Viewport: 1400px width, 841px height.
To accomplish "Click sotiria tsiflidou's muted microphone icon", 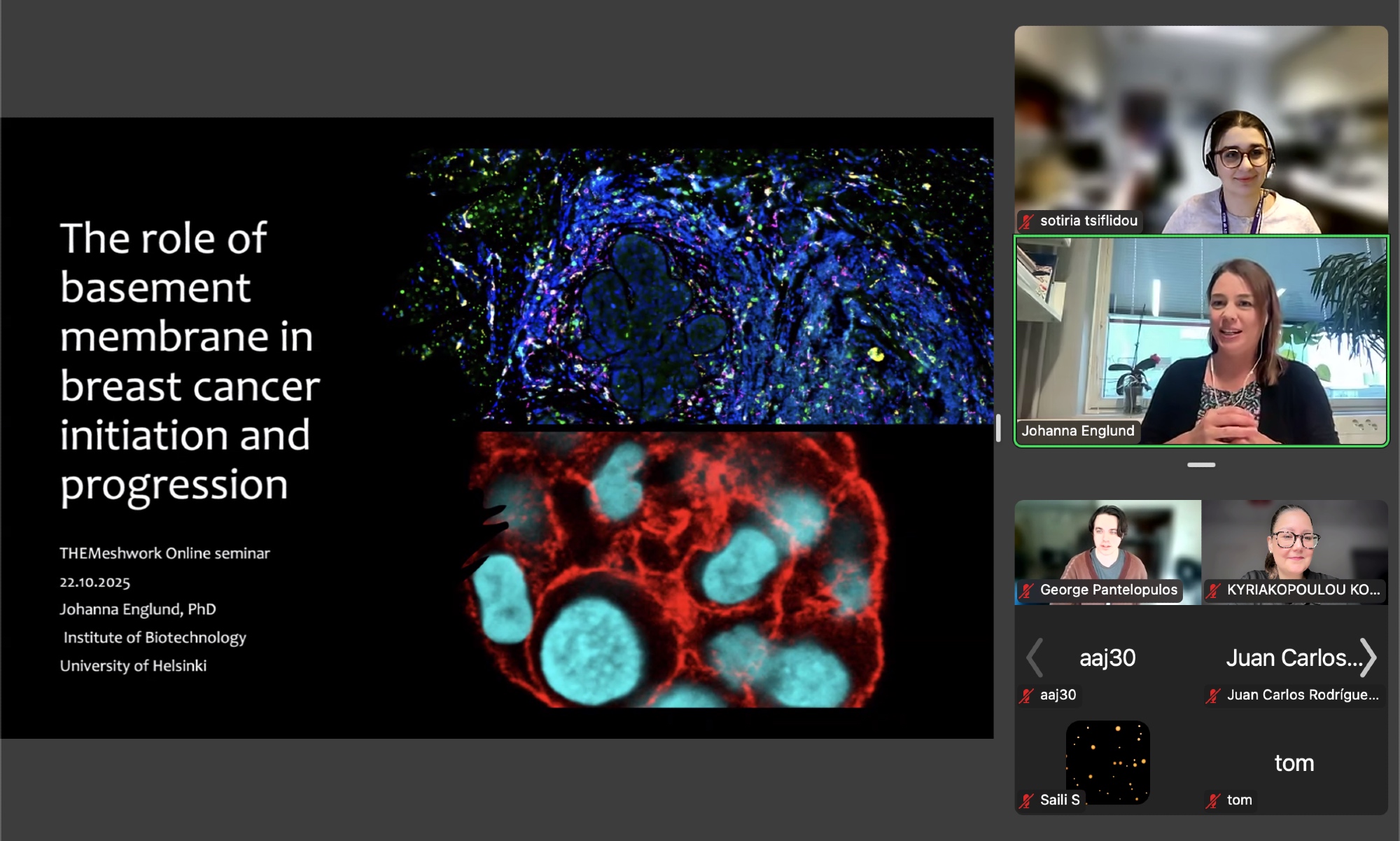I will click(1027, 221).
